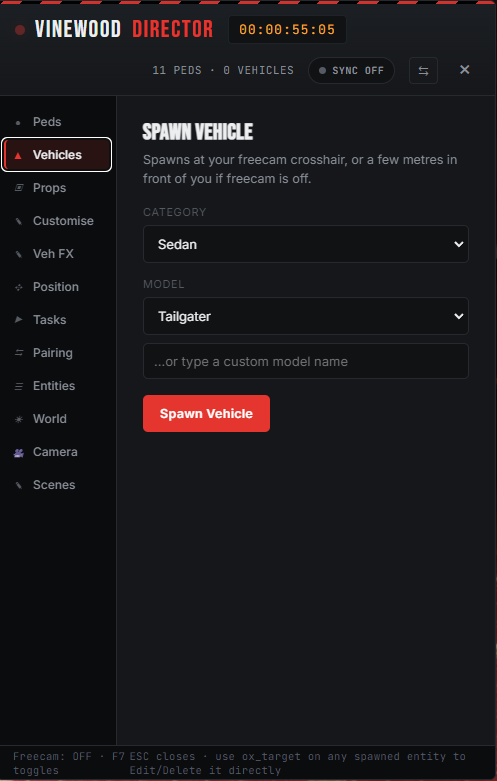Click the Camera icon in sidebar

[x=19, y=452]
